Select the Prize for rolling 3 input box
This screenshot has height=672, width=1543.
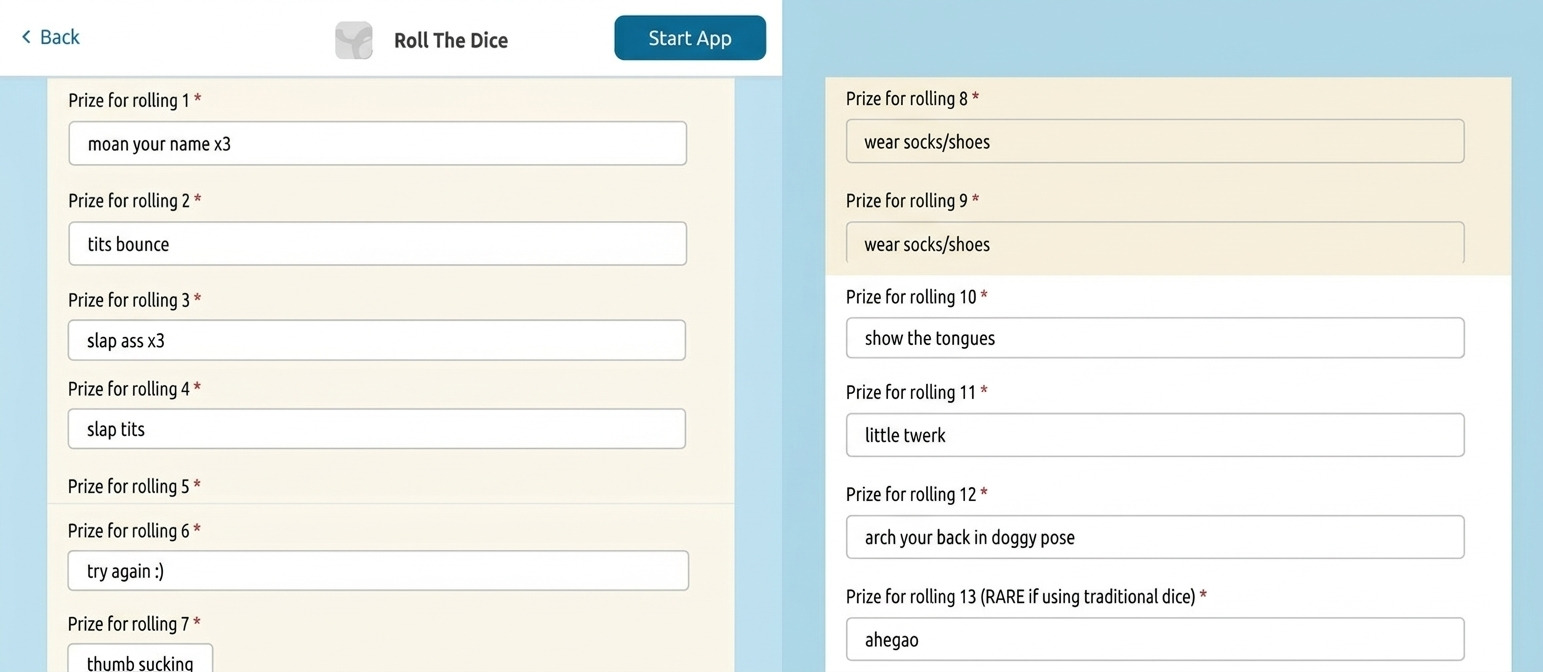point(377,340)
